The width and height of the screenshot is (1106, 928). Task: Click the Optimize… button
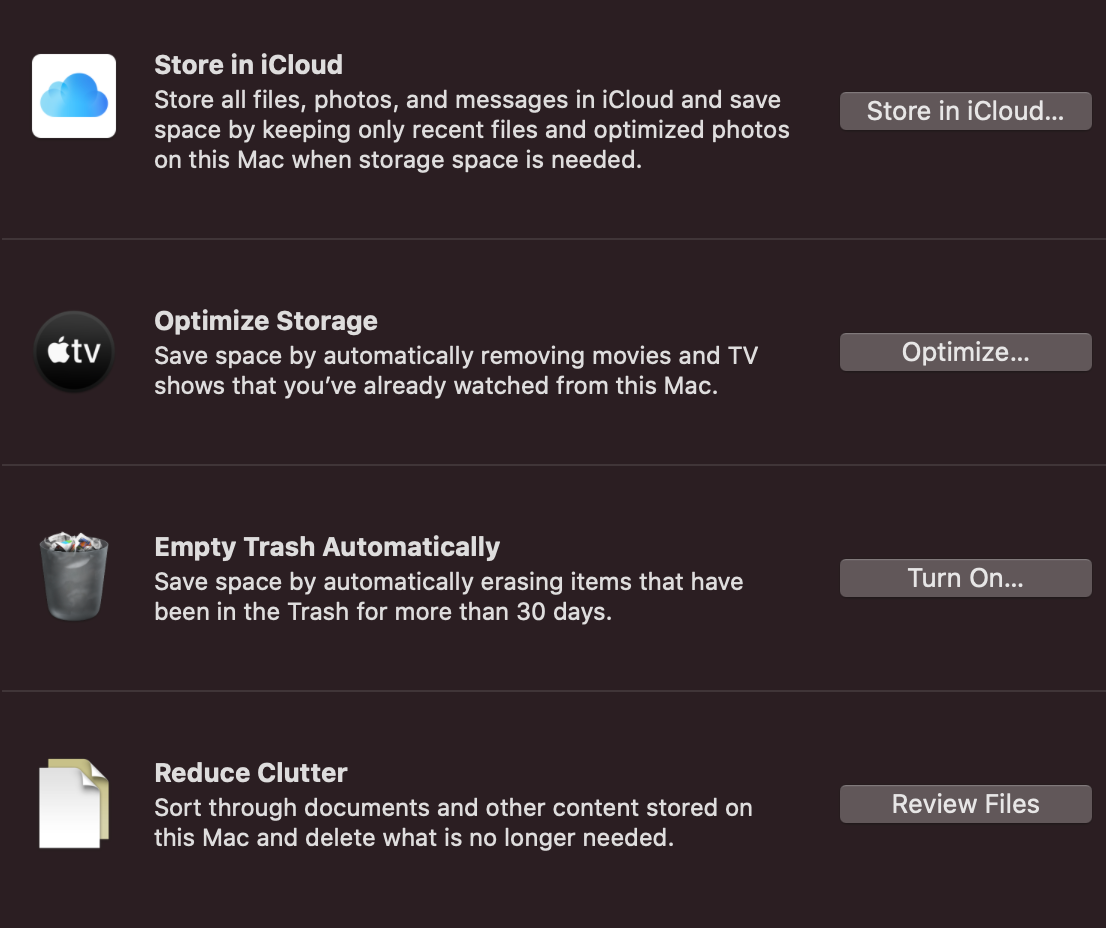[x=966, y=352]
